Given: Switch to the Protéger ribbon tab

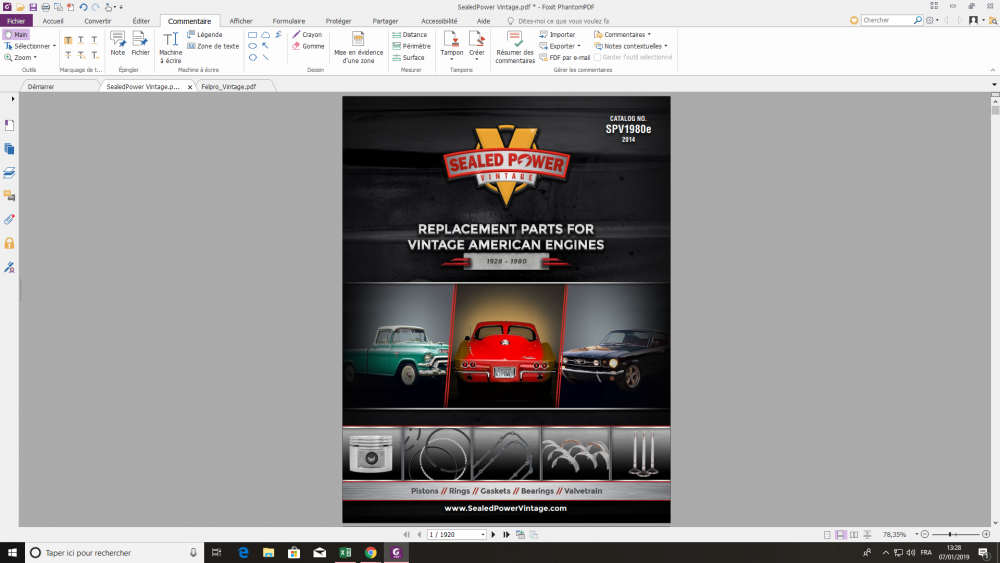Looking at the screenshot, I should [x=338, y=21].
